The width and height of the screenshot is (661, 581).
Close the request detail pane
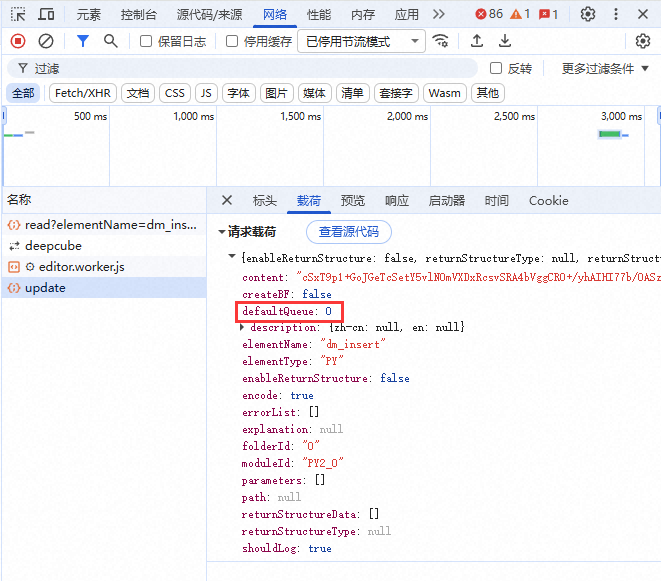[x=227, y=200]
